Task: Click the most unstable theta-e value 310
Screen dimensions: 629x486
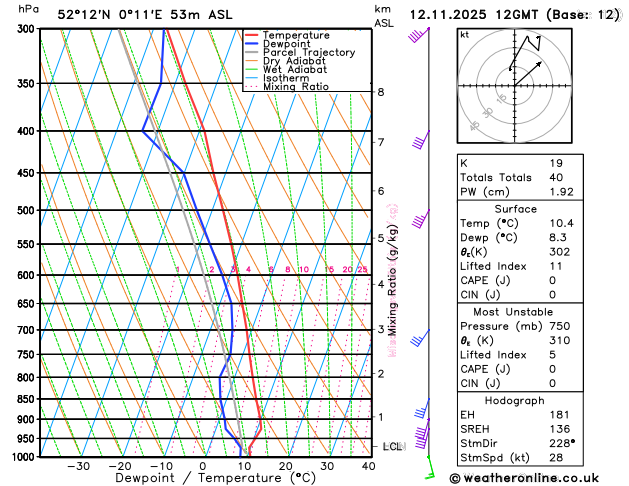Action: pyautogui.click(x=559, y=340)
